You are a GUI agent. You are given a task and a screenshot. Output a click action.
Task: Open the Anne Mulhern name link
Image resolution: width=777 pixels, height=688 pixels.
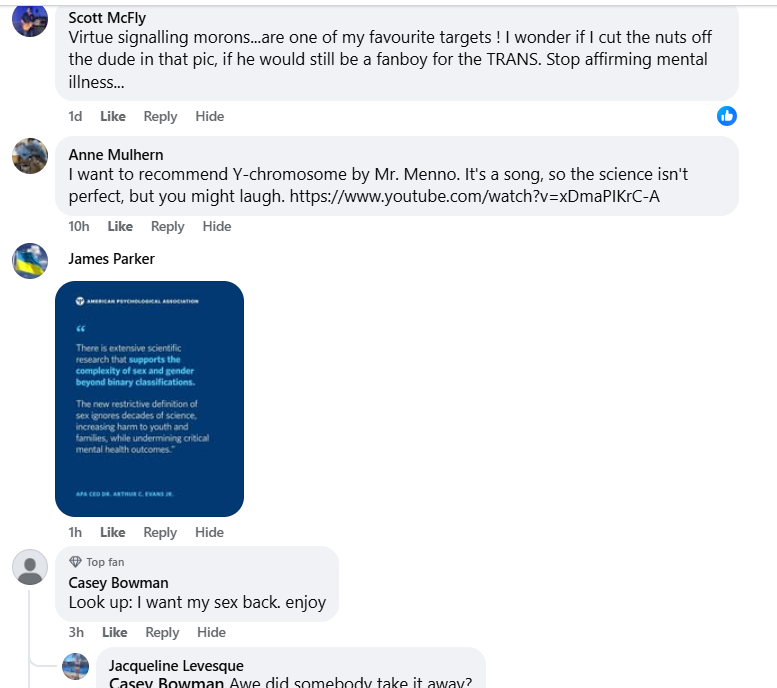116,154
